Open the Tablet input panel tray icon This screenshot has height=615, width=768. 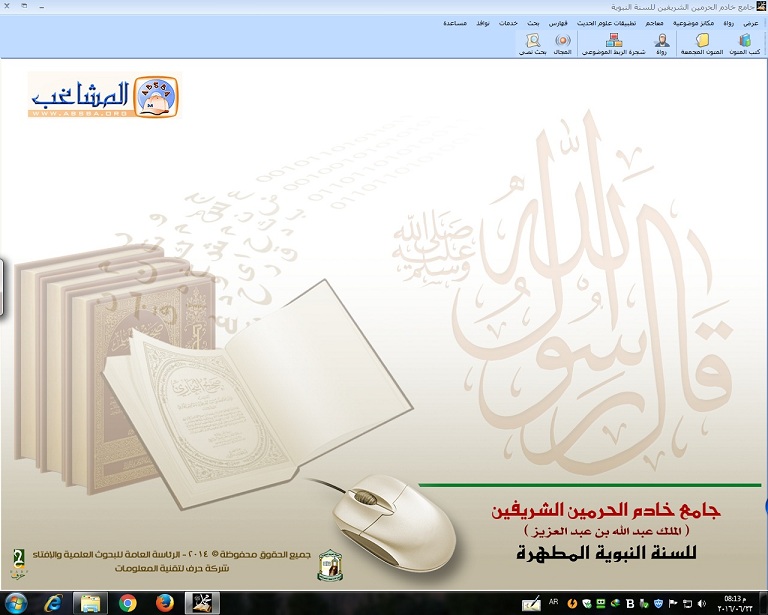tap(531, 603)
